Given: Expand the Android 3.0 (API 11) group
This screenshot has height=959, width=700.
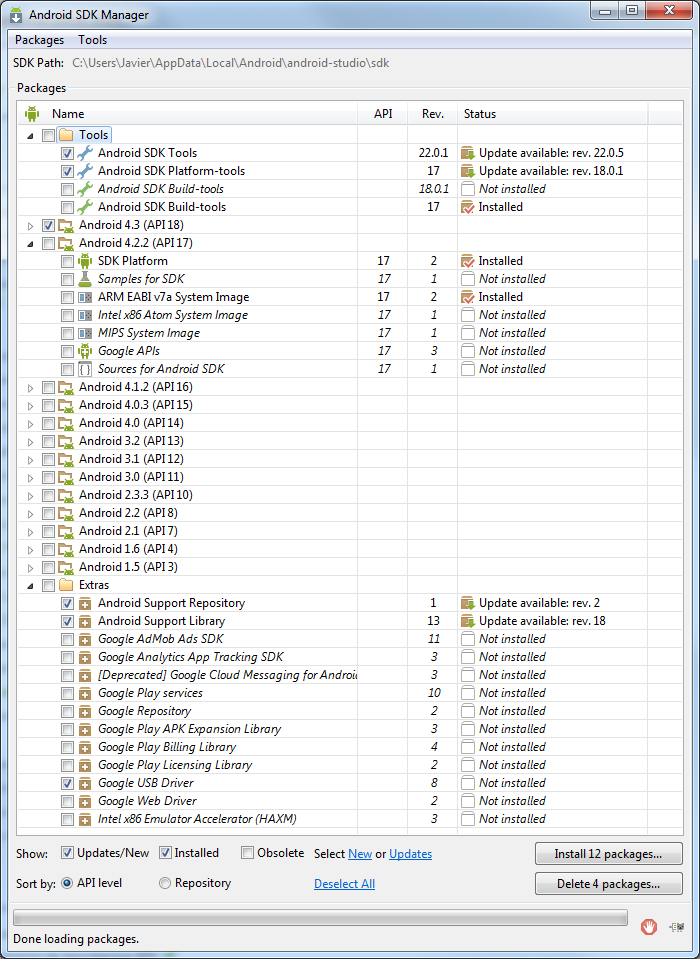Looking at the screenshot, I should [x=31, y=478].
